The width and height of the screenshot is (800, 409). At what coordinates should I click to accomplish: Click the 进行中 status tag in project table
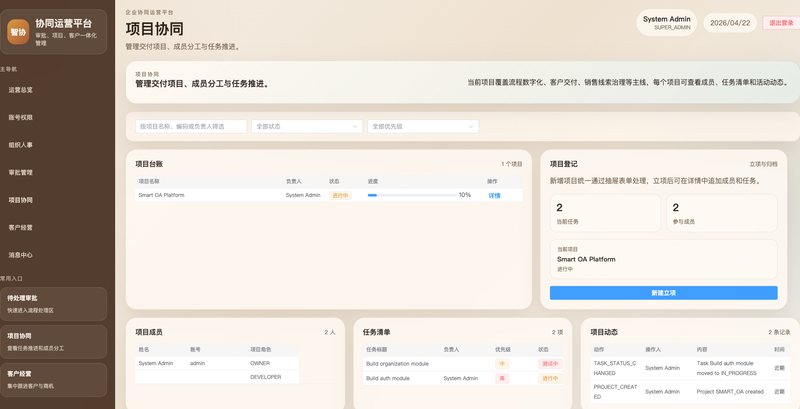pos(340,195)
